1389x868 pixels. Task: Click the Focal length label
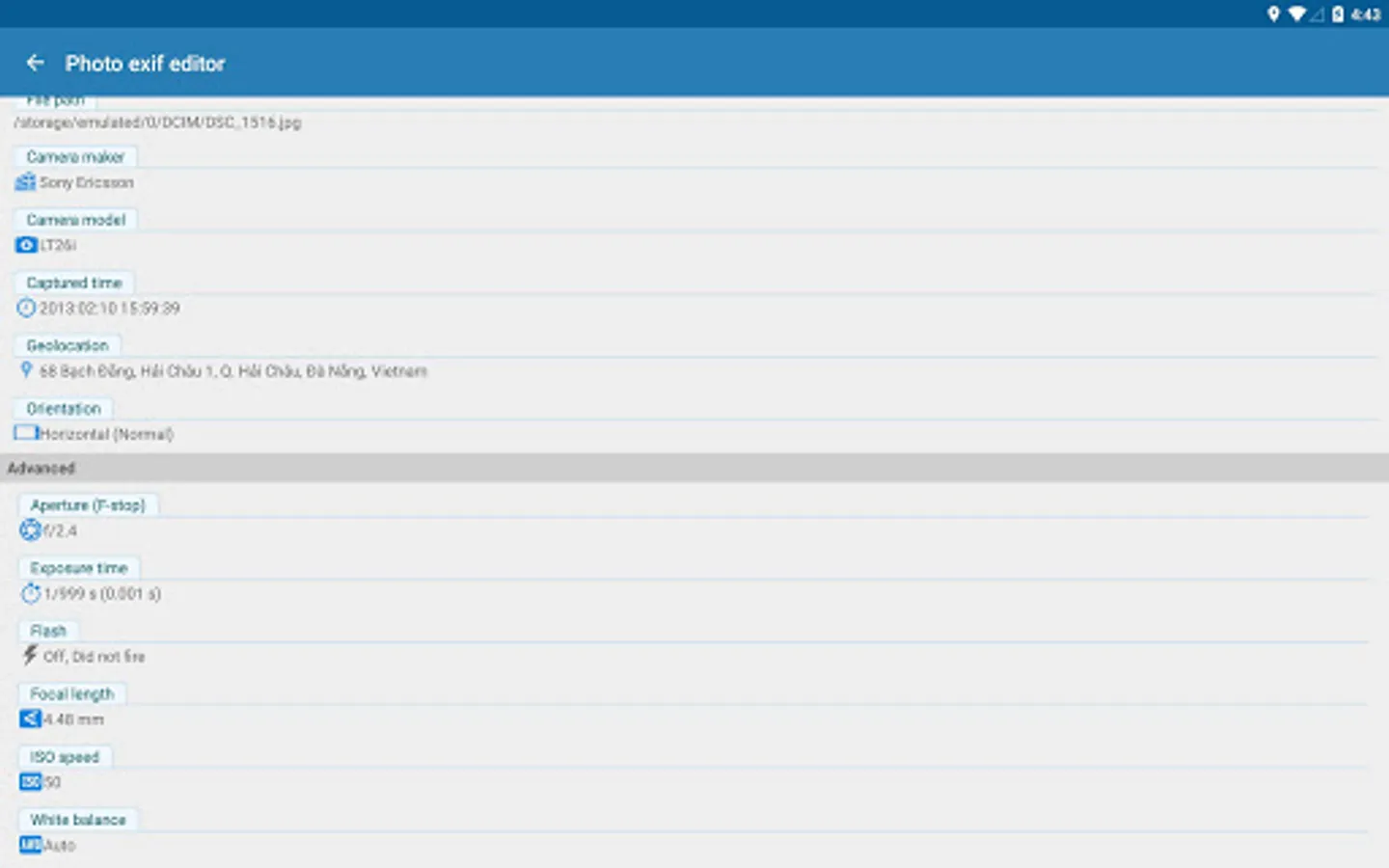[x=72, y=693]
